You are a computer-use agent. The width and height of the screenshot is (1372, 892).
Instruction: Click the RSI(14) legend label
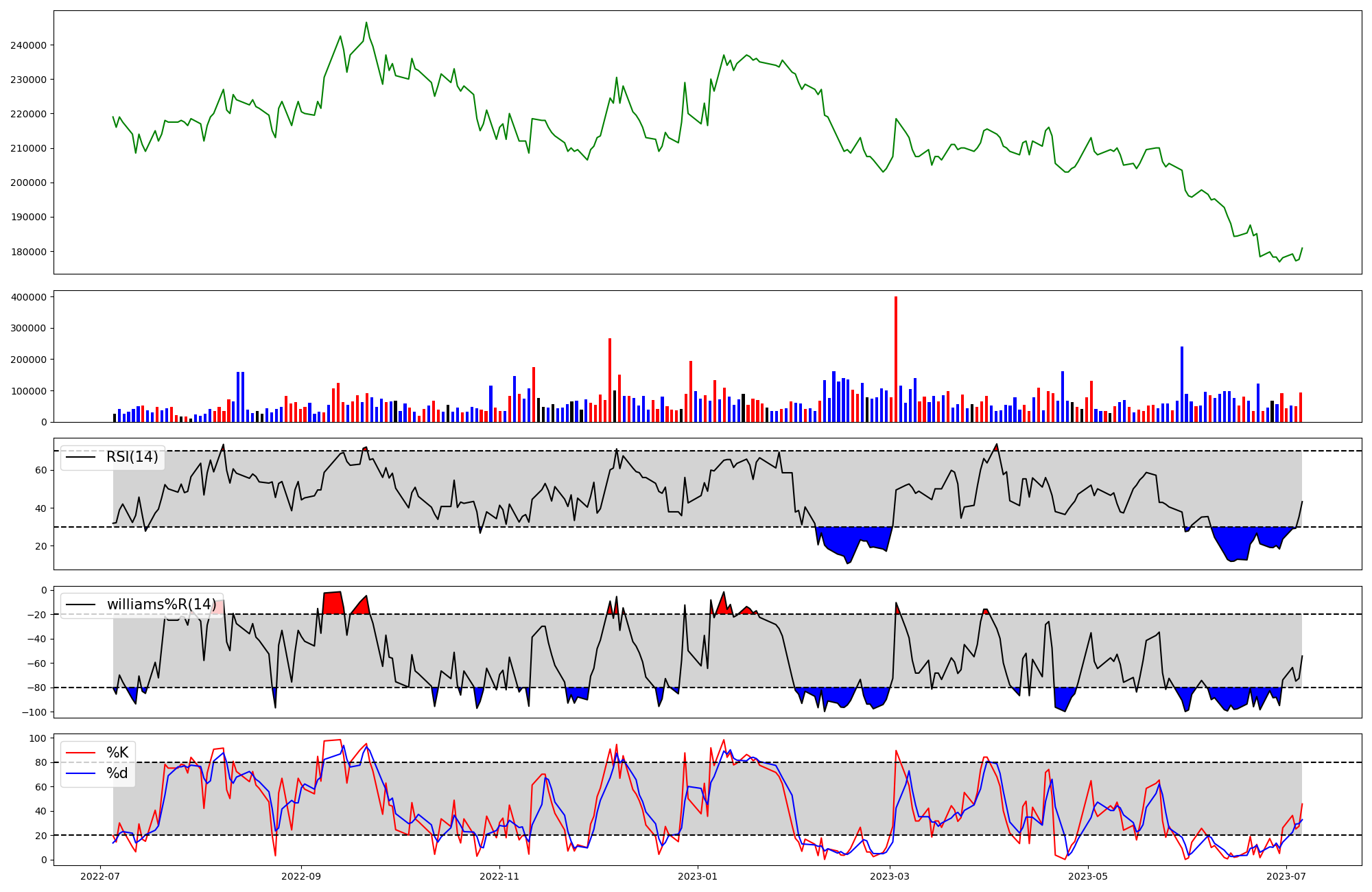pyautogui.click(x=132, y=457)
